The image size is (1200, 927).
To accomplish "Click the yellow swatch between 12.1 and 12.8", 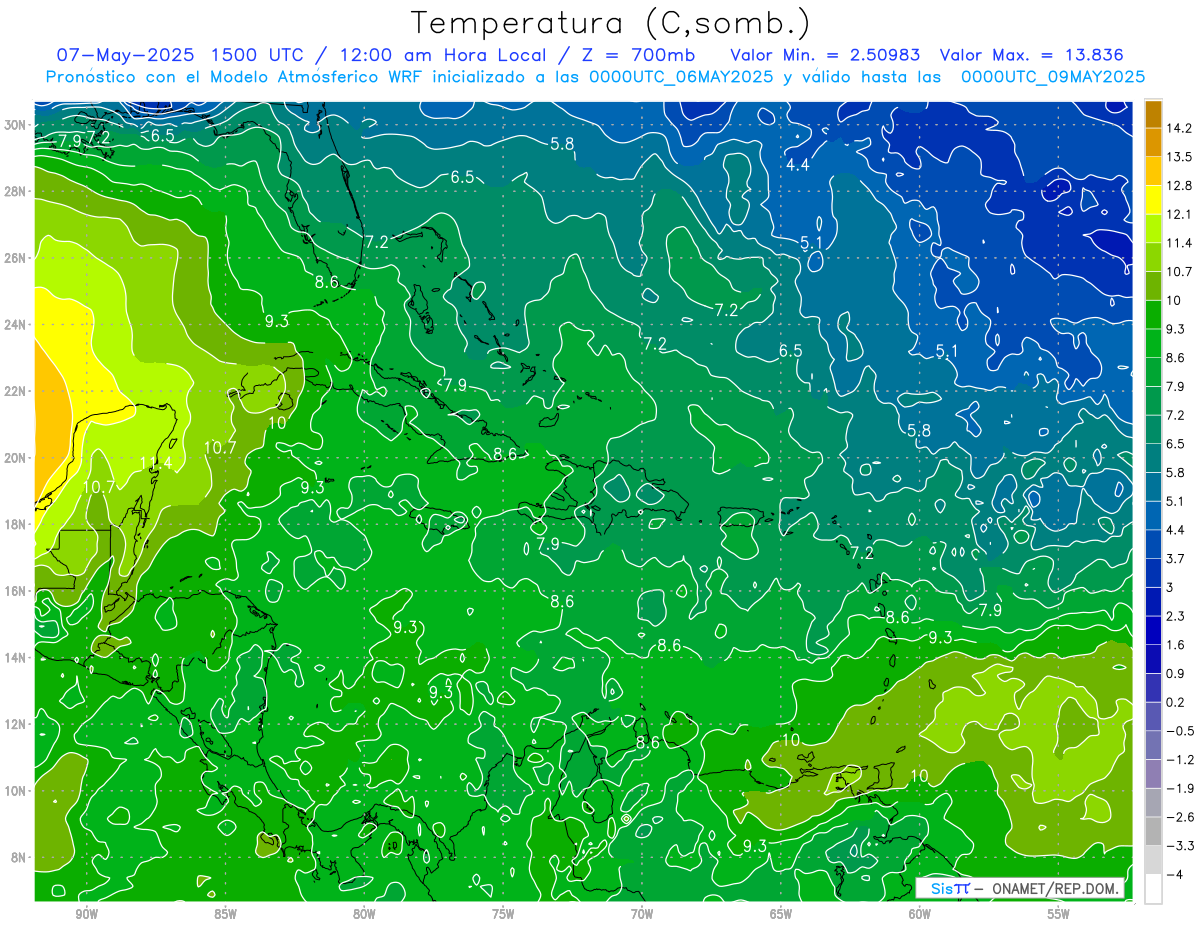I will tap(1153, 200).
